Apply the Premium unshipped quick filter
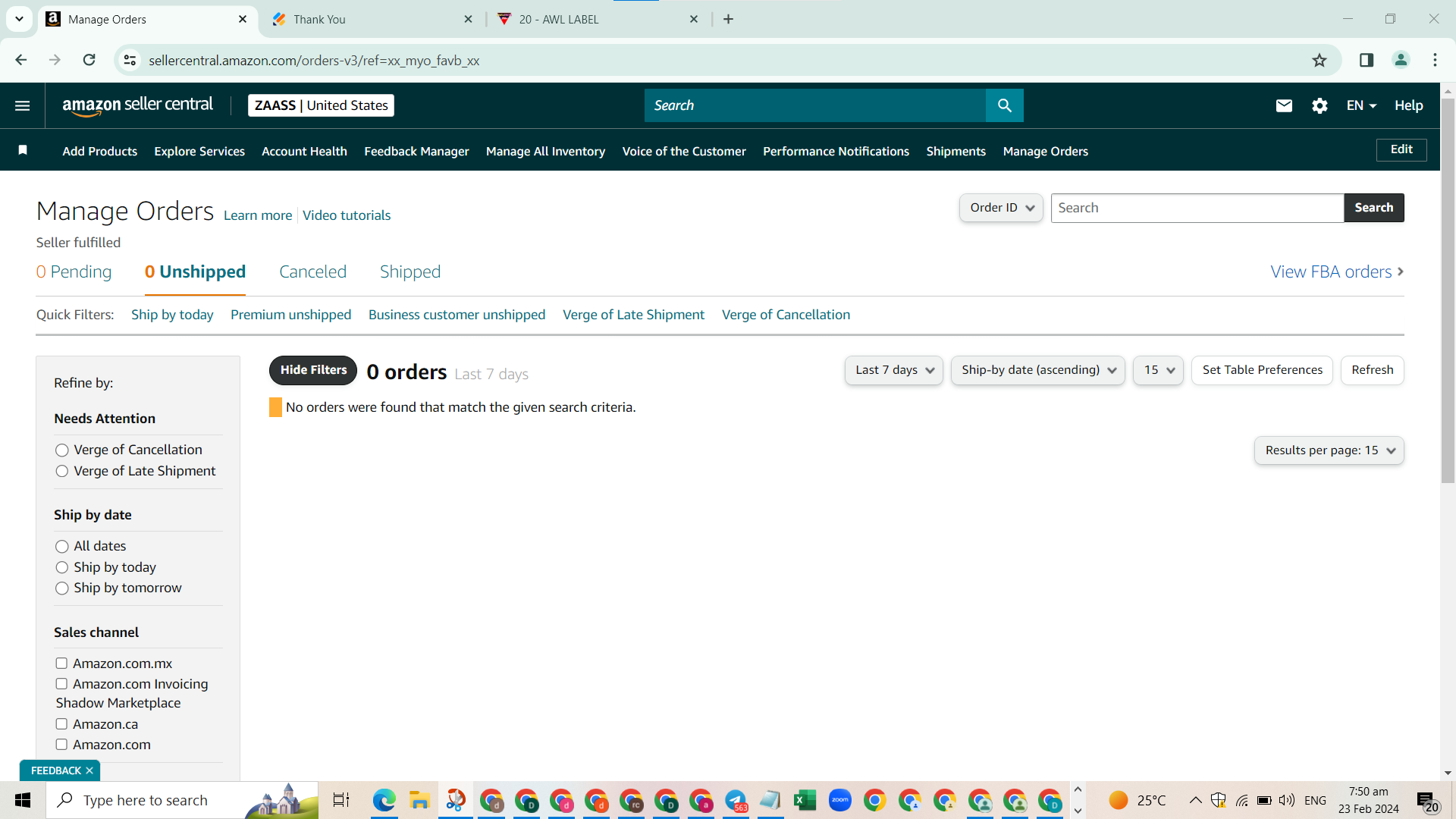 coord(290,315)
